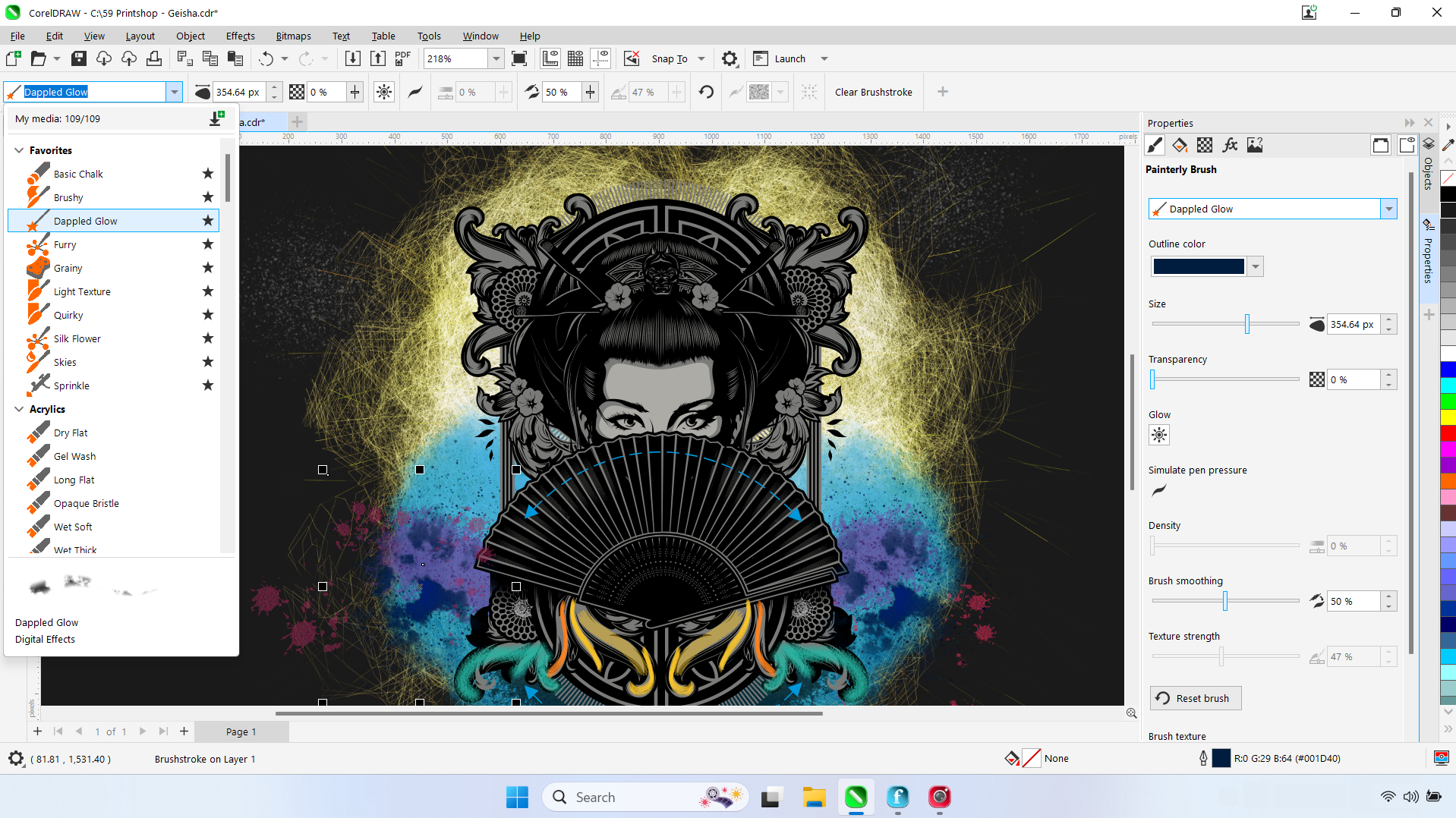Click Simulate pen pressure icon in Properties
The image size is (1456, 818).
click(1158, 490)
